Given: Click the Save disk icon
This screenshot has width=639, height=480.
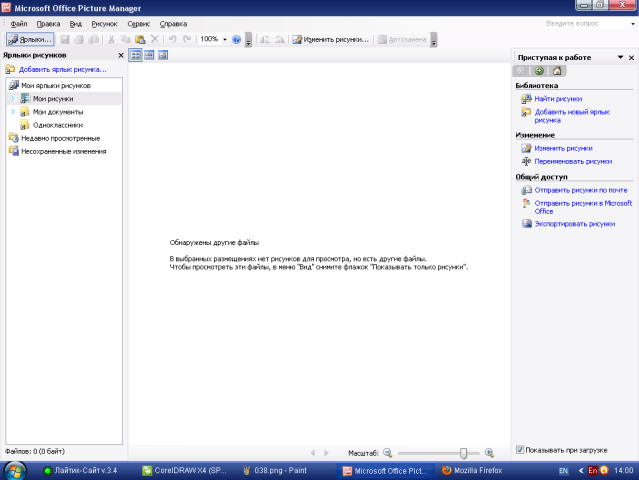Looking at the screenshot, I should click(x=65, y=40).
